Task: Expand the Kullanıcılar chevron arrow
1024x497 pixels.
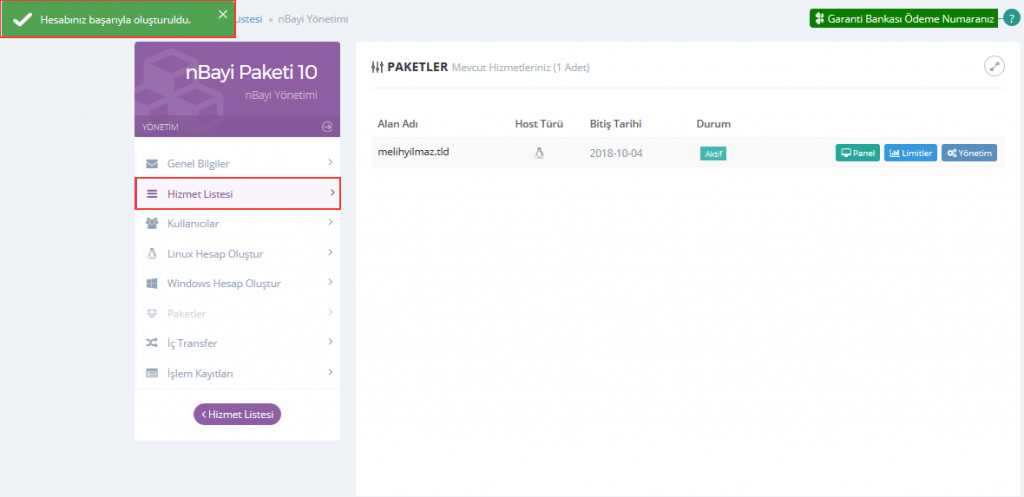Action: click(330, 222)
